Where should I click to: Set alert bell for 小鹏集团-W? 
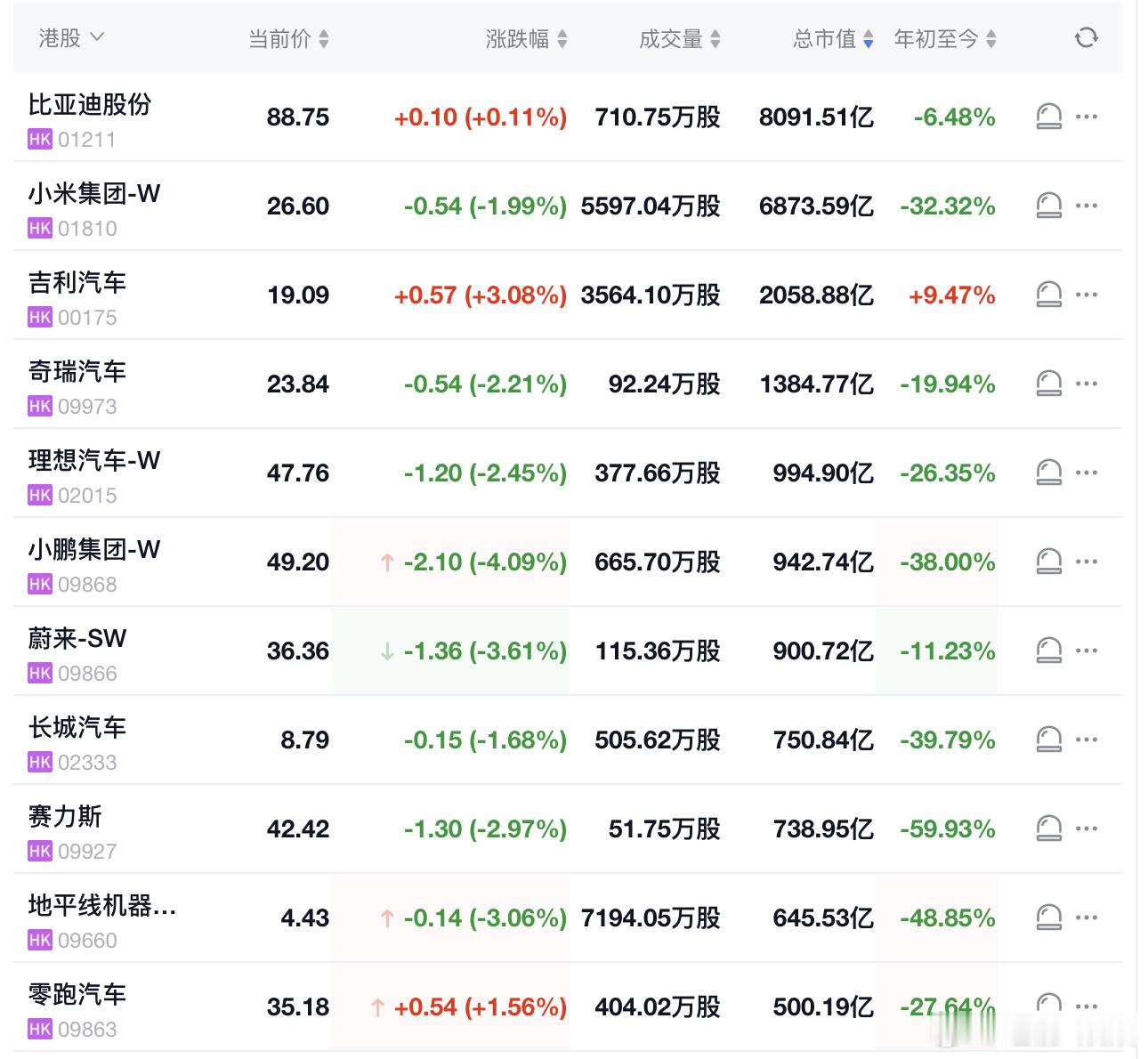[x=1049, y=562]
